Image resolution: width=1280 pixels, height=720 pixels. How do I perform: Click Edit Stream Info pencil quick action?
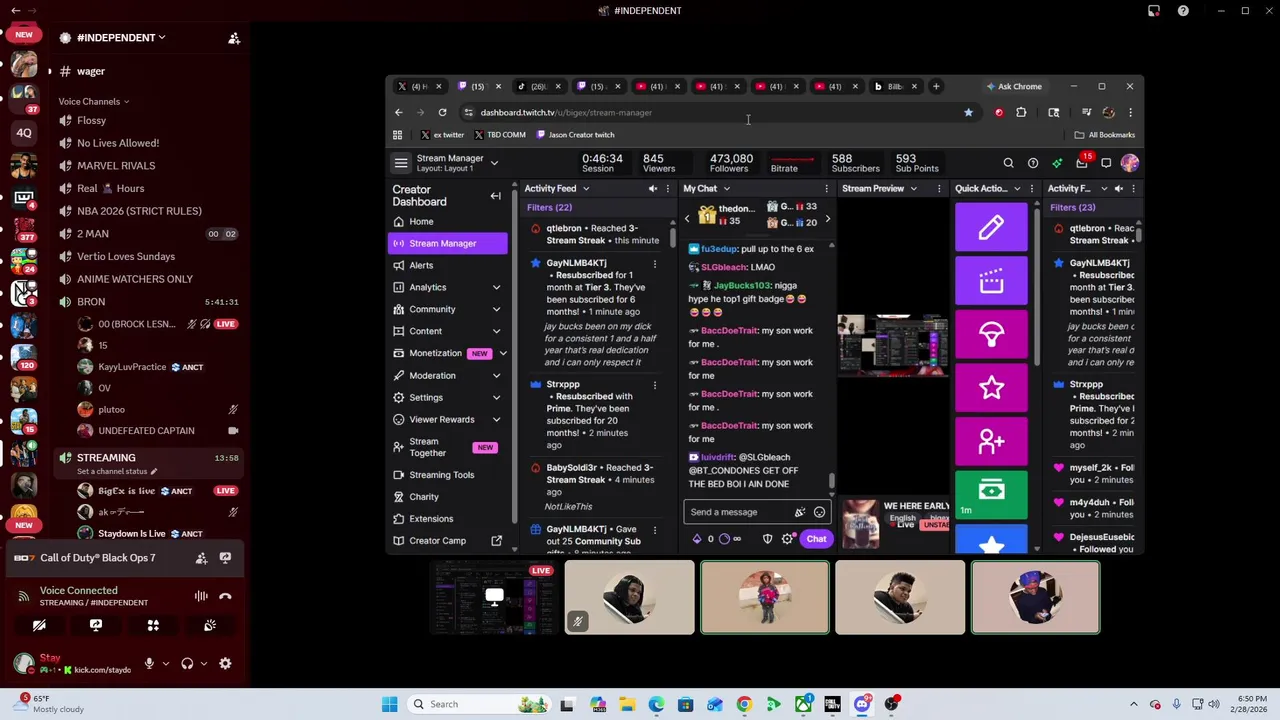click(991, 227)
